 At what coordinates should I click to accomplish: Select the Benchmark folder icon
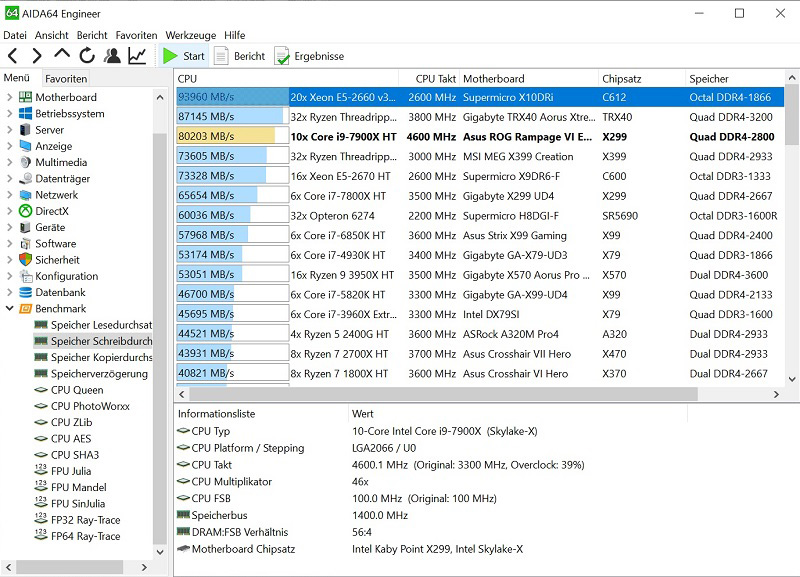26,308
